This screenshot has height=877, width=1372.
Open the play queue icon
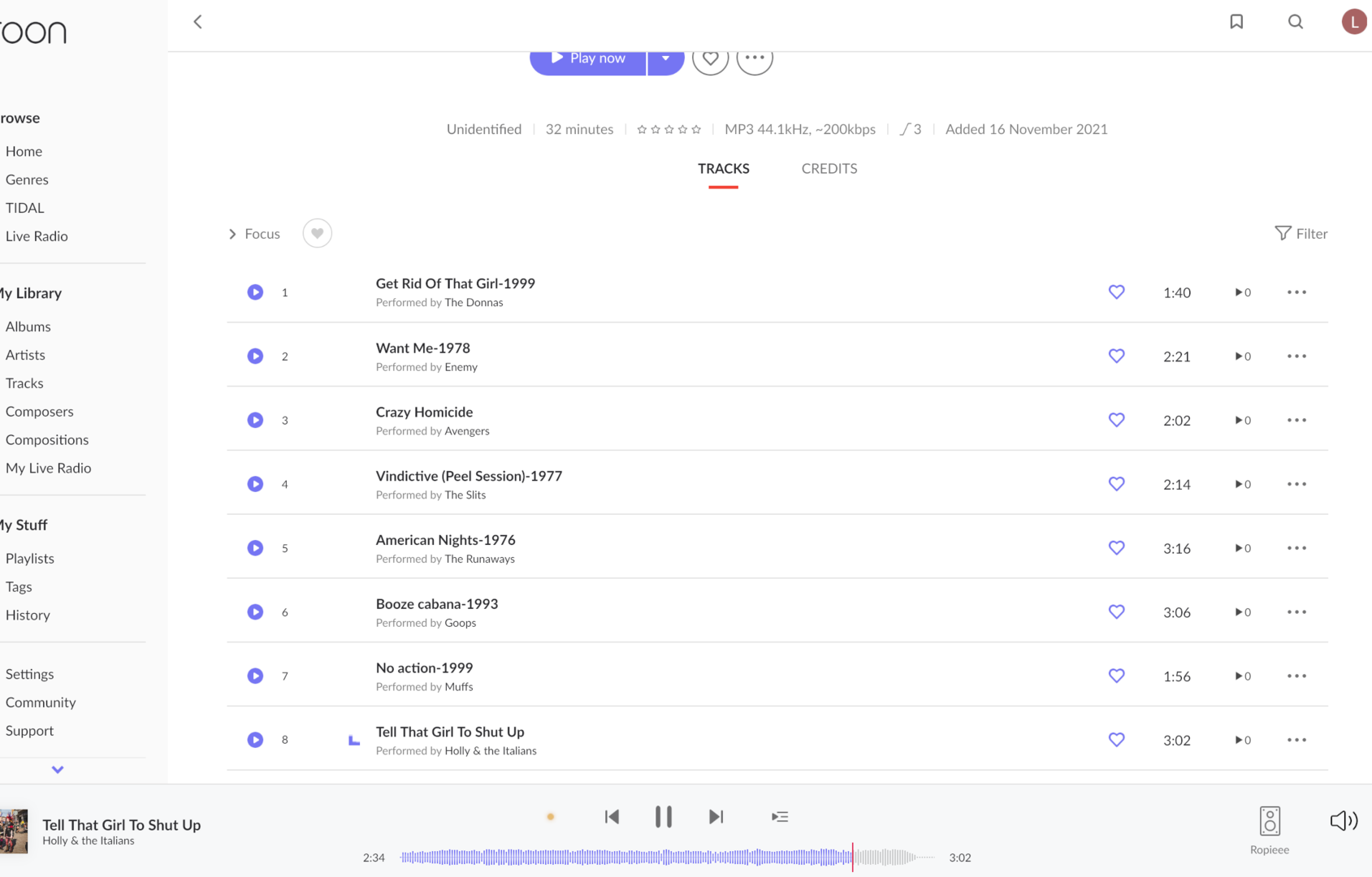[780, 817]
